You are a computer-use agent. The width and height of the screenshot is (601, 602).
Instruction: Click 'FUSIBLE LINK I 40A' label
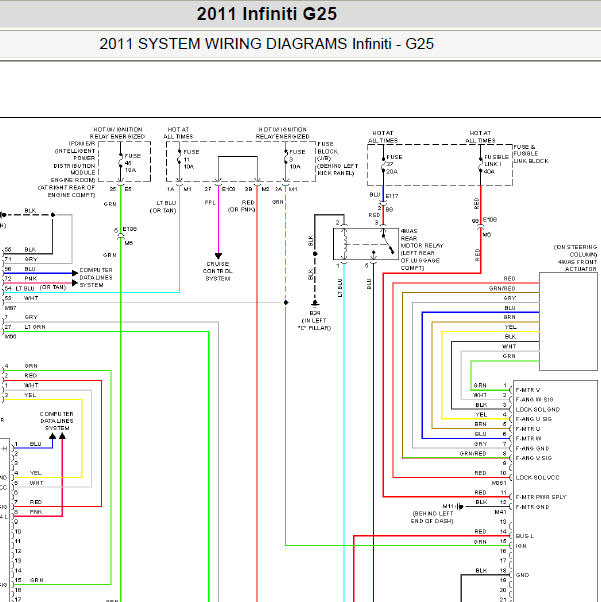(496, 164)
